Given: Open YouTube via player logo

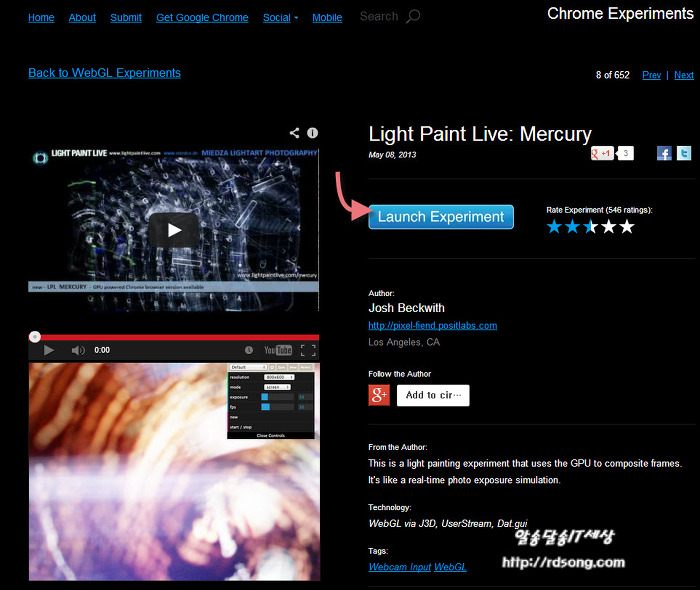Looking at the screenshot, I should click(277, 350).
